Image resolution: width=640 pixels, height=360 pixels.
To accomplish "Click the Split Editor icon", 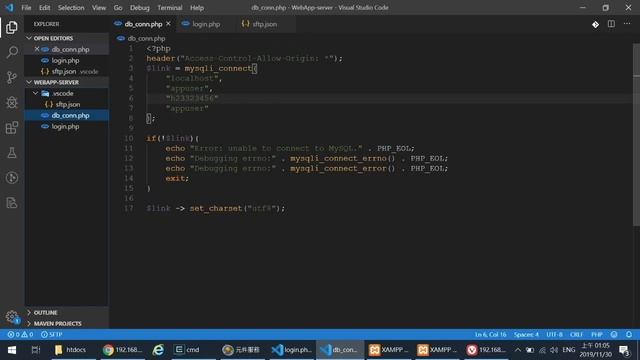I will coord(611,24).
